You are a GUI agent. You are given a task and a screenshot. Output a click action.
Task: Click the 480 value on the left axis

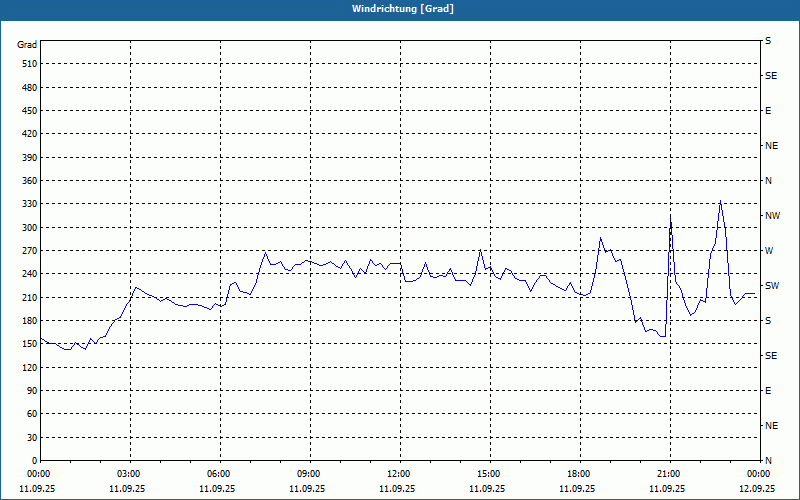pos(30,88)
